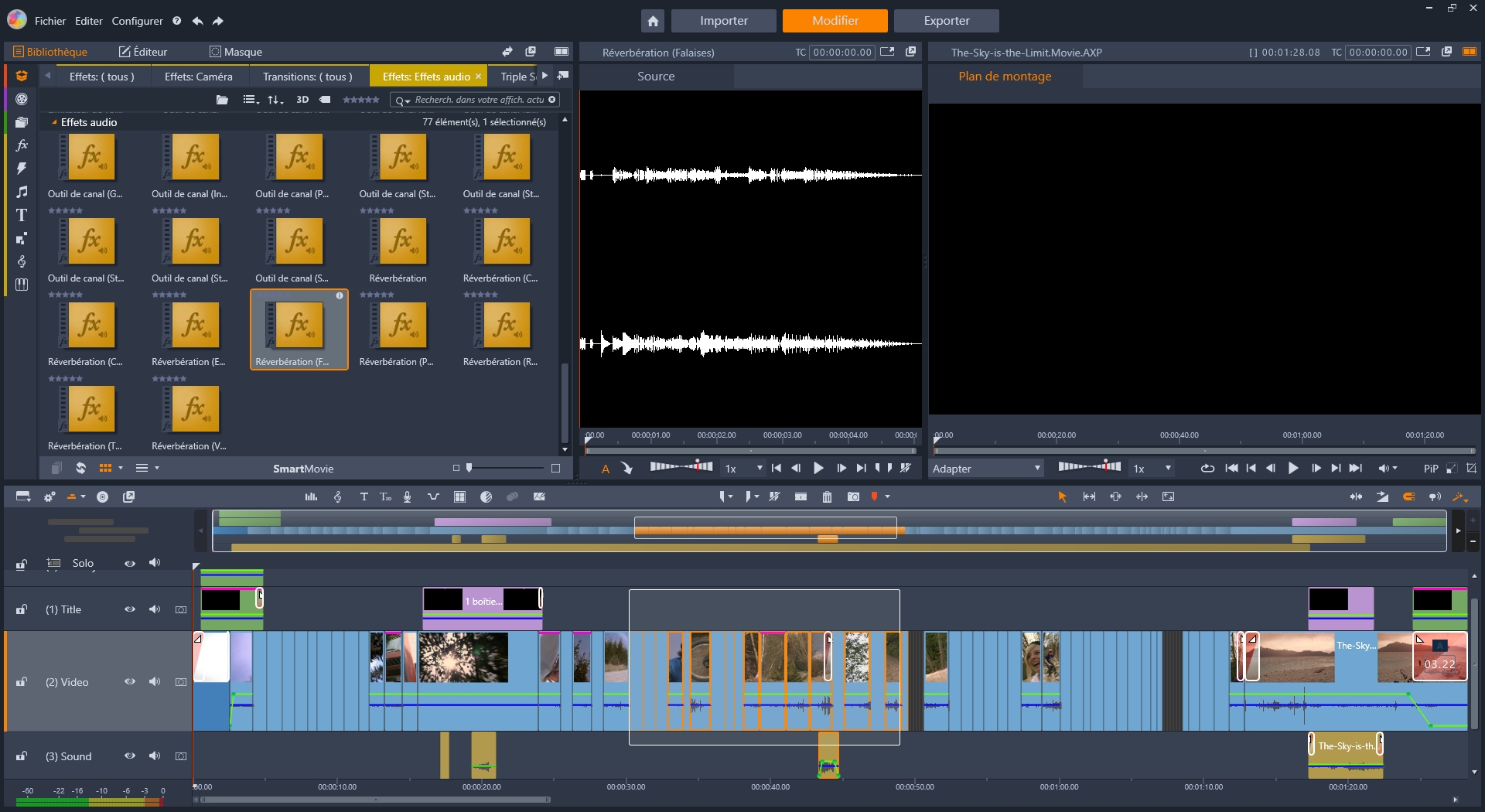Mute the (3) Sound track
1485x812 pixels.
[x=155, y=756]
